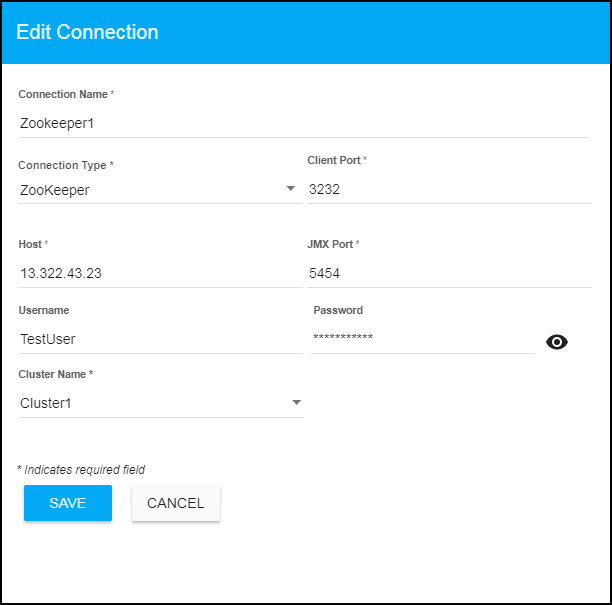Click the Username field containing TestUser
This screenshot has width=612, height=605.
point(160,339)
